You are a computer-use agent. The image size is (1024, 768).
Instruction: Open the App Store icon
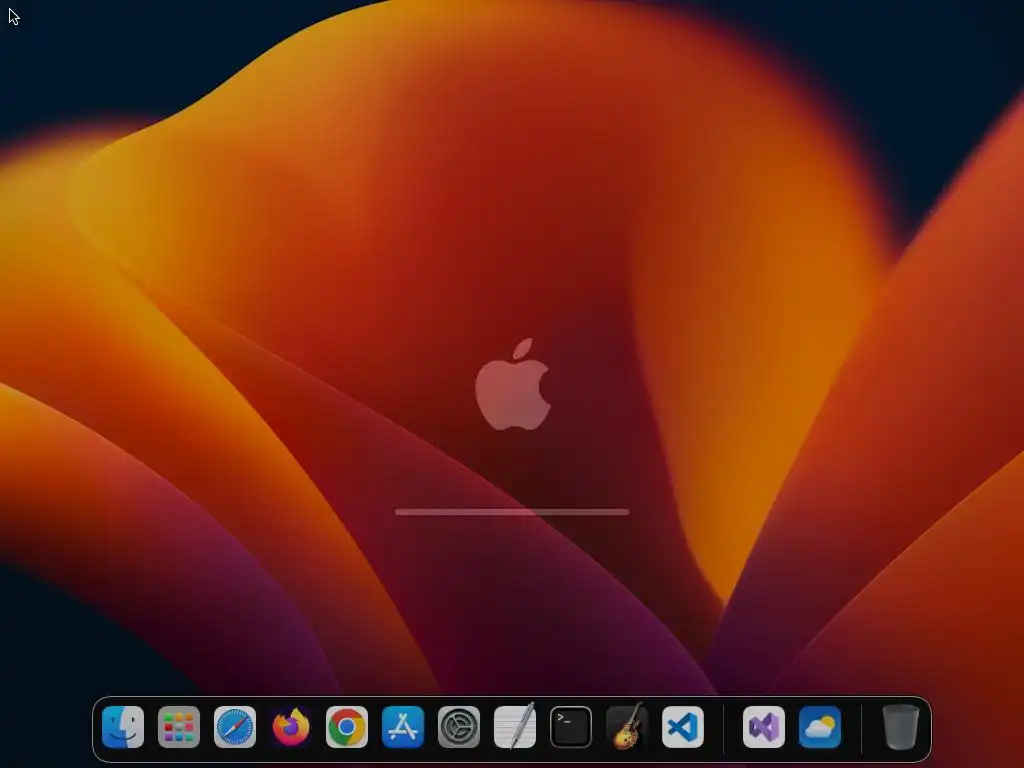(403, 727)
